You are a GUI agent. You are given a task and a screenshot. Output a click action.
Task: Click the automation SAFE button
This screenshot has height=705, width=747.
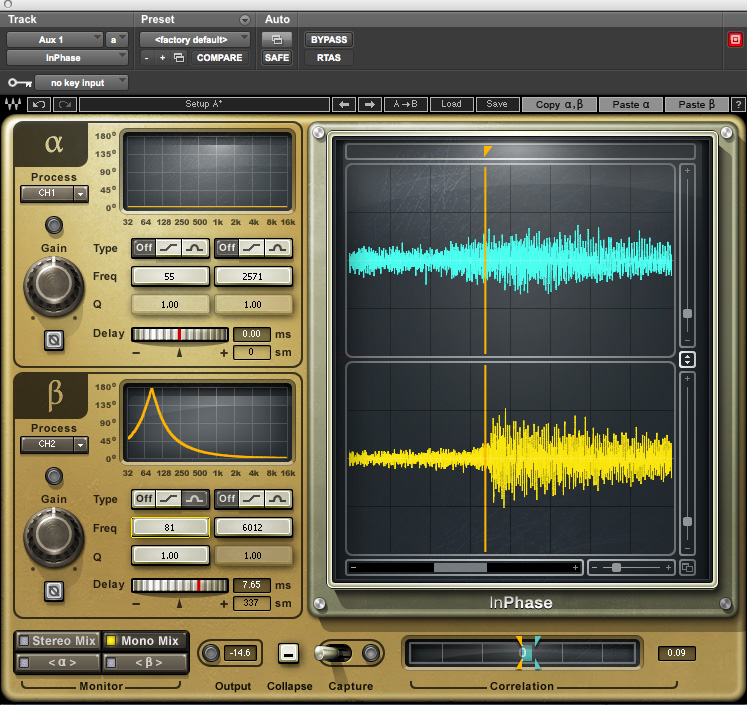point(277,58)
